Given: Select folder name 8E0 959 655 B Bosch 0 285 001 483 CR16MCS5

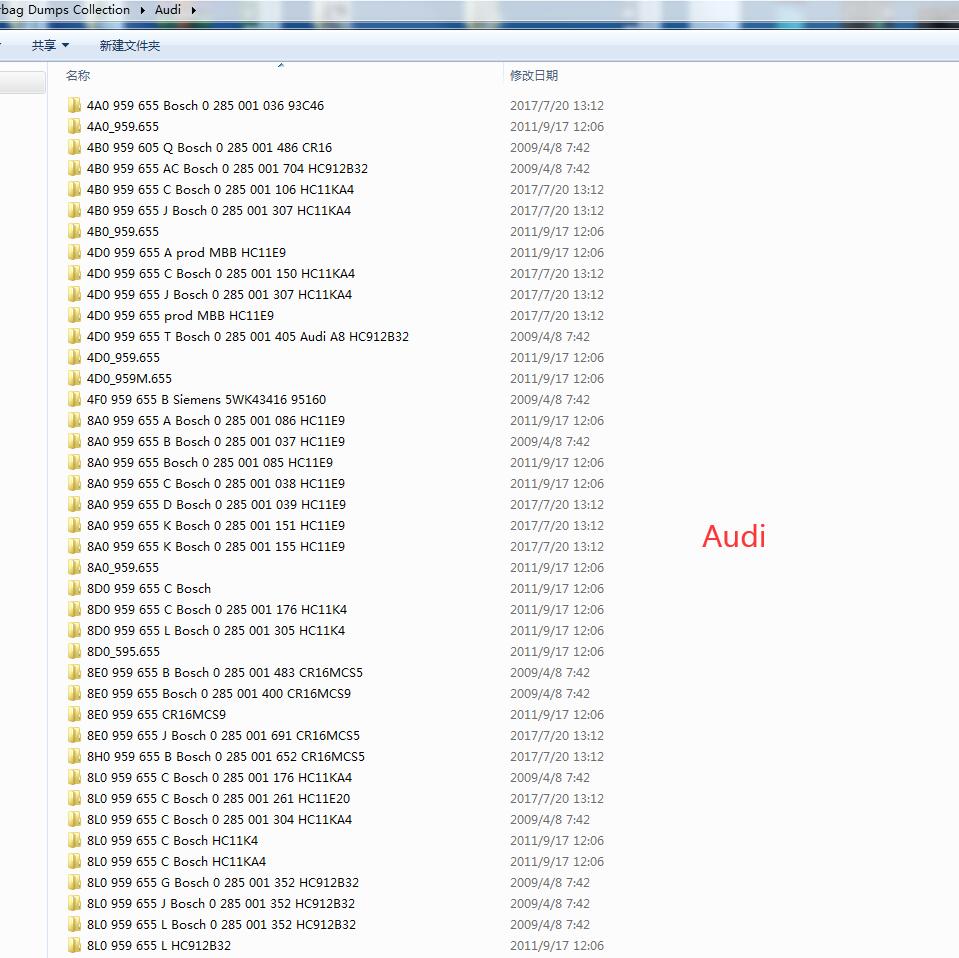Looking at the screenshot, I should point(224,672).
